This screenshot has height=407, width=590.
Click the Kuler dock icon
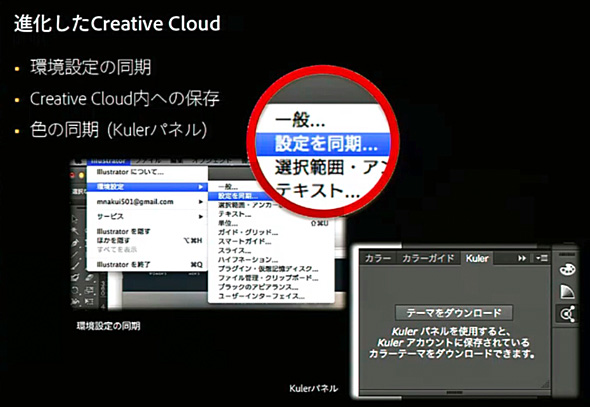pos(567,313)
